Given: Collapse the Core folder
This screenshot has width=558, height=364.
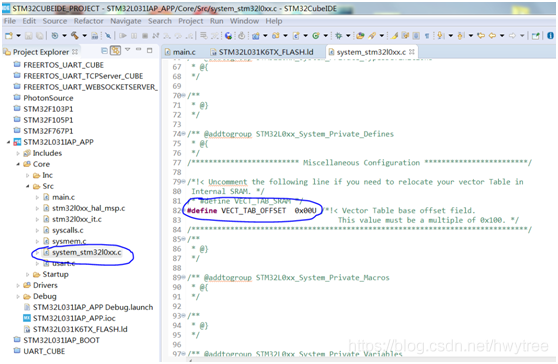Looking at the screenshot, I should [18, 164].
